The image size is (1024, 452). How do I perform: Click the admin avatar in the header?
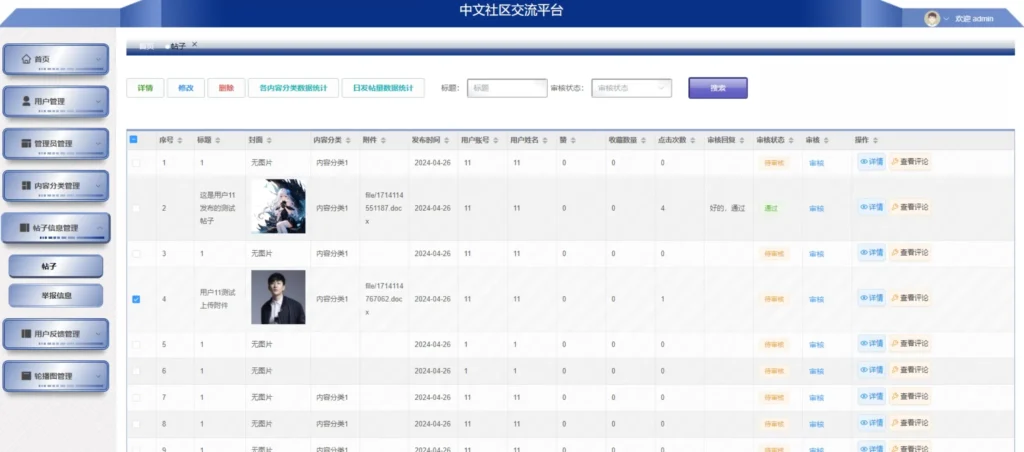[932, 19]
